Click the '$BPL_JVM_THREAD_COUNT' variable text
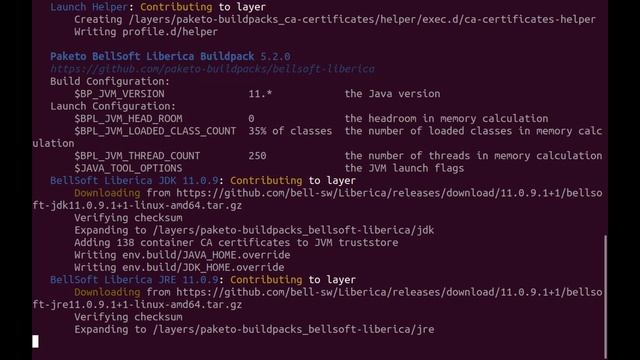This screenshot has width=640, height=360. pos(137,156)
